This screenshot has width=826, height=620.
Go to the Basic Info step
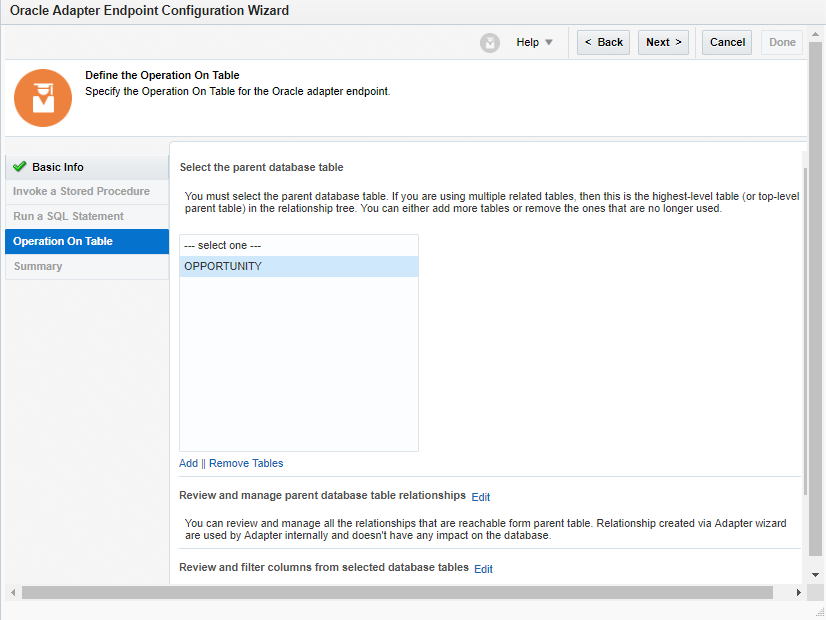click(58, 167)
